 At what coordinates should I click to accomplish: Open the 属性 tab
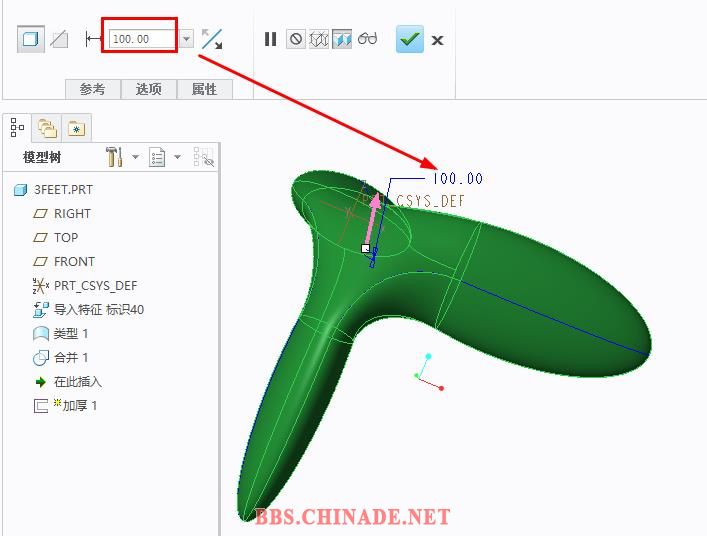coord(205,89)
